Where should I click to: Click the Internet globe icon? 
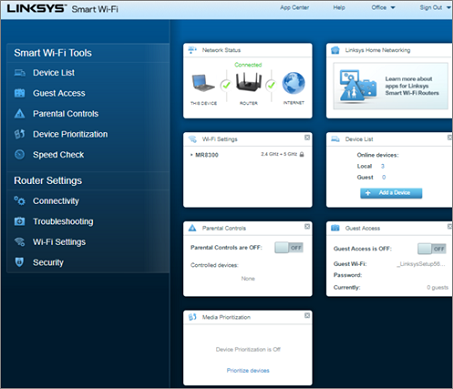point(294,83)
